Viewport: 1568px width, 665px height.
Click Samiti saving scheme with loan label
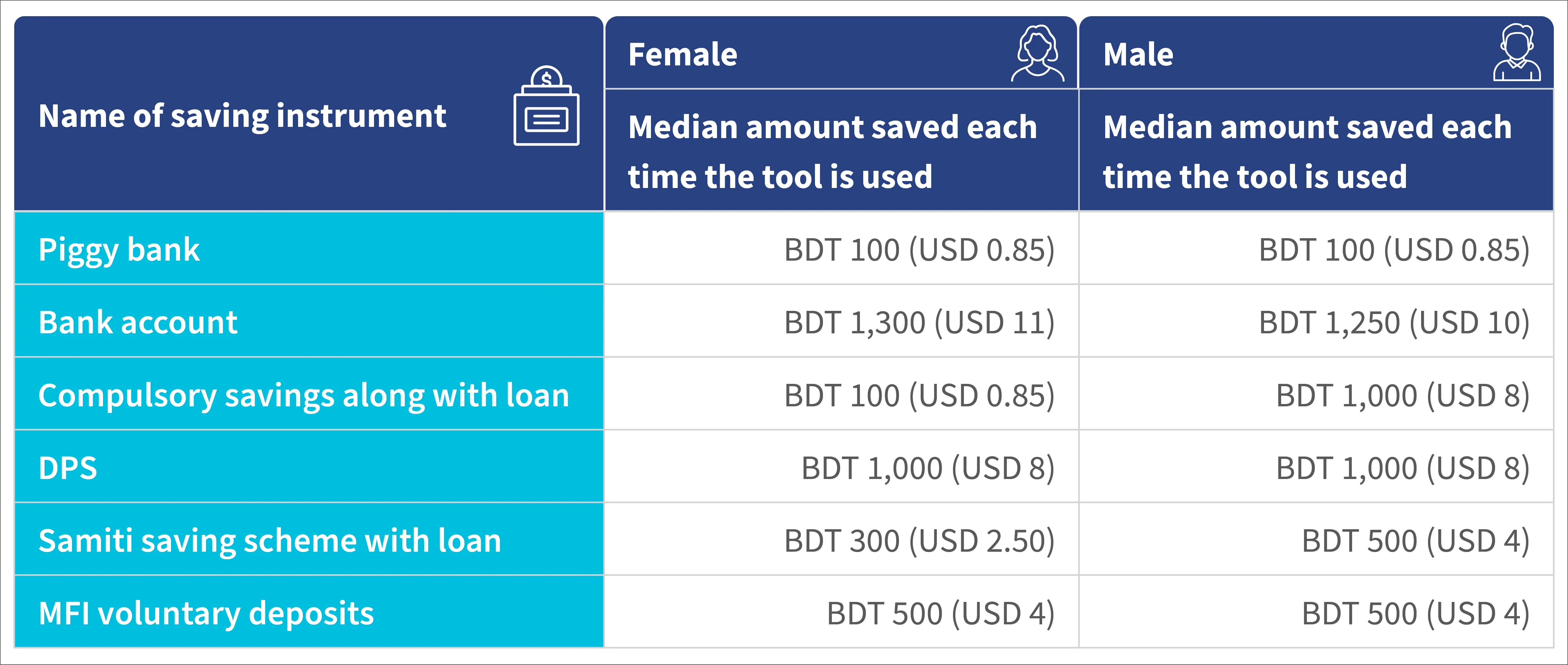(x=270, y=541)
